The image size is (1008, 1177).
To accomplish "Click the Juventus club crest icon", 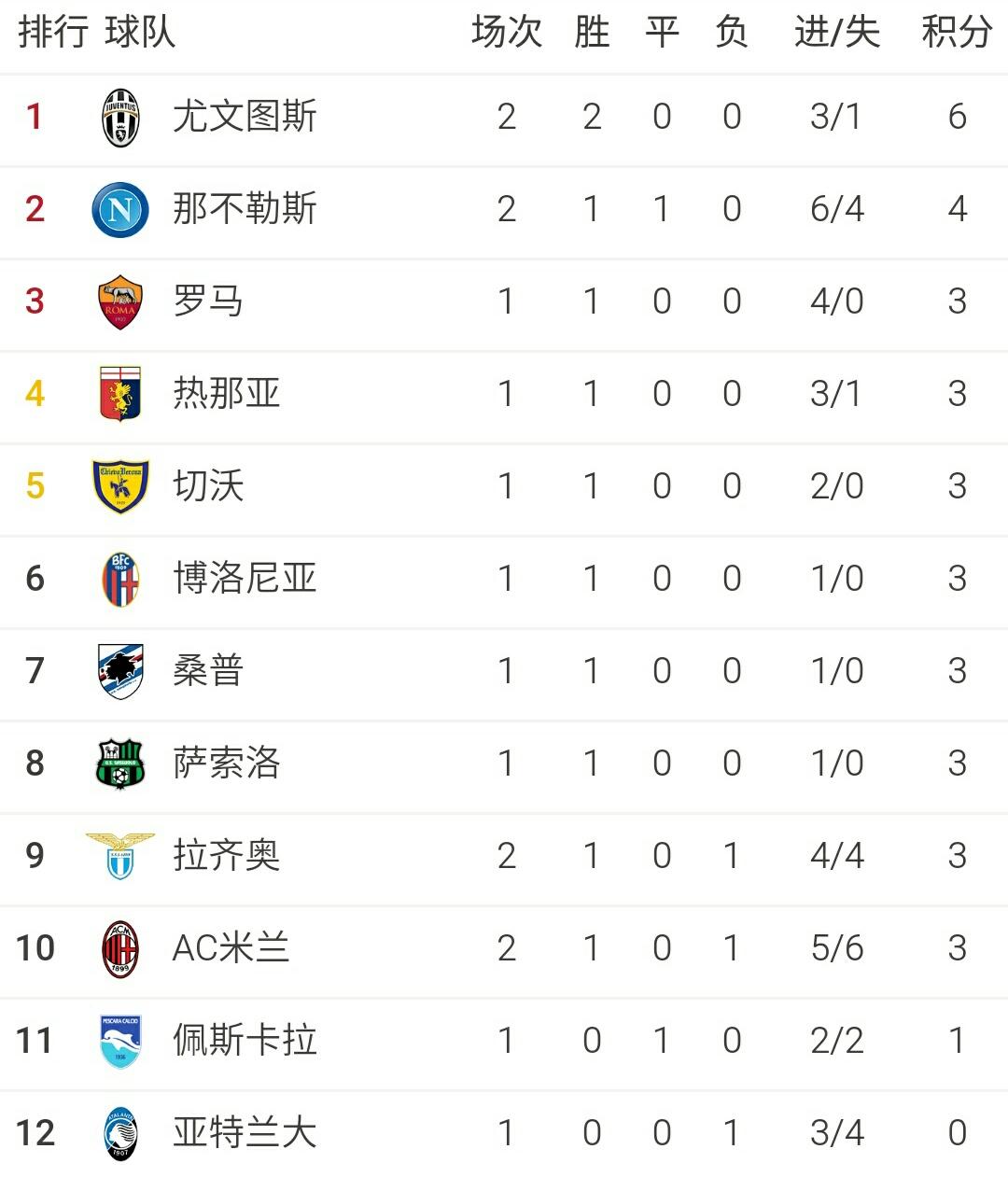I will pos(120,118).
